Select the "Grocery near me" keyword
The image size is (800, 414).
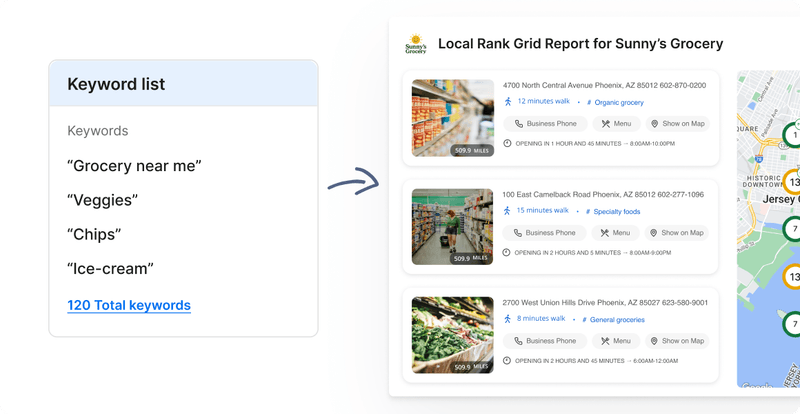[135, 165]
